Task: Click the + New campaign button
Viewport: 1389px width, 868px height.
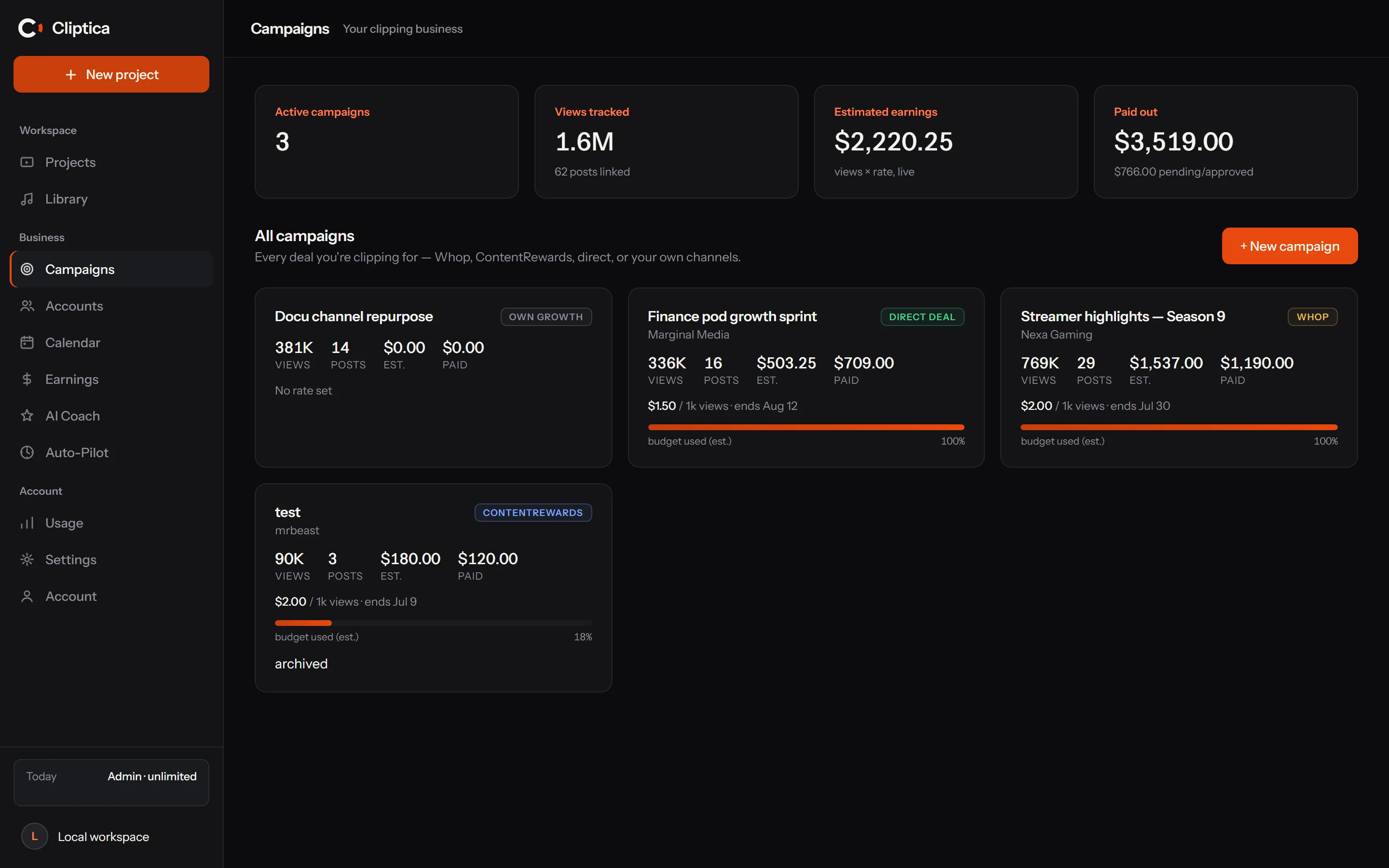Action: point(1290,246)
